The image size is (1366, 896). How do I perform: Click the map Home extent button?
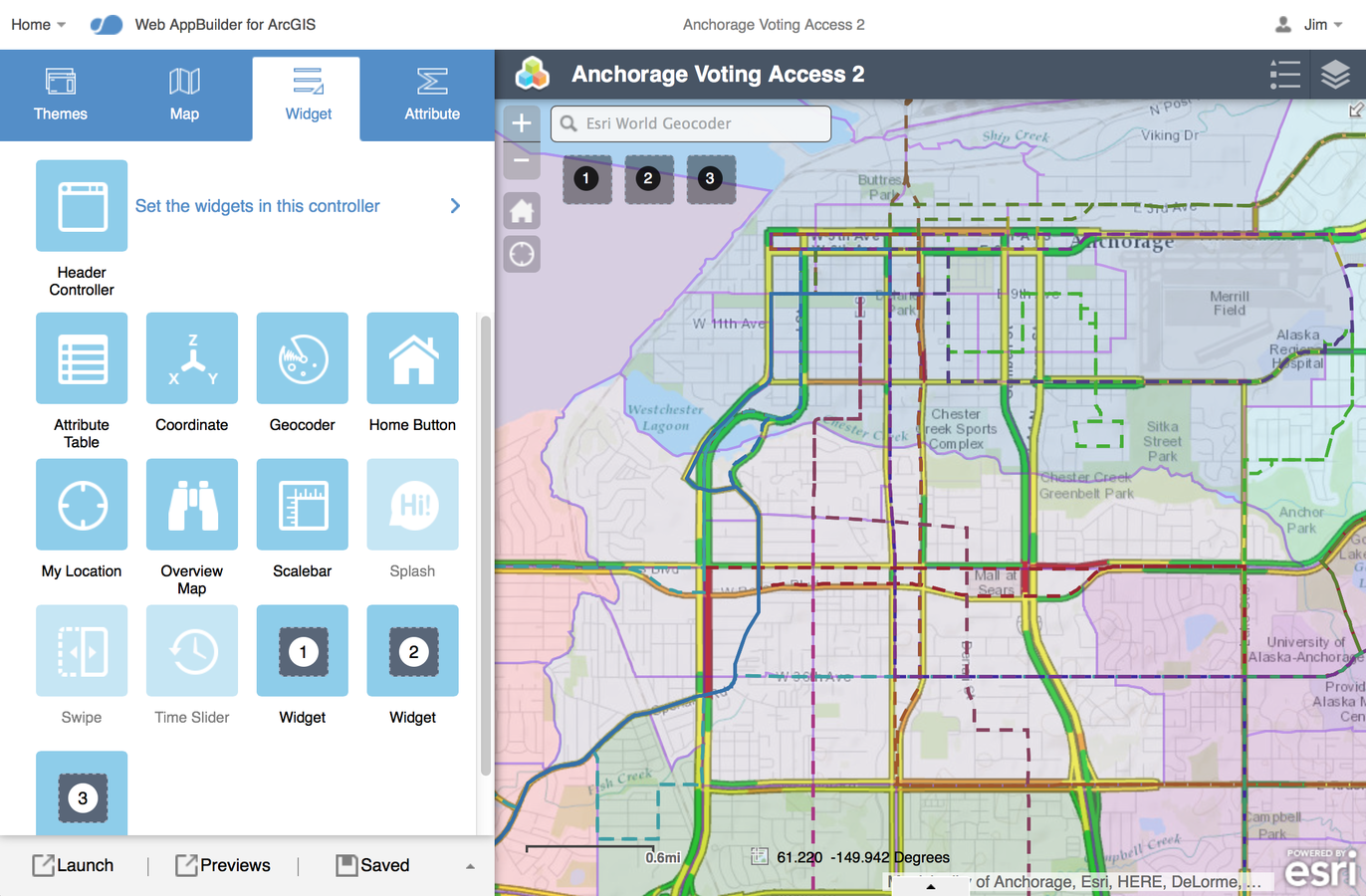click(522, 211)
